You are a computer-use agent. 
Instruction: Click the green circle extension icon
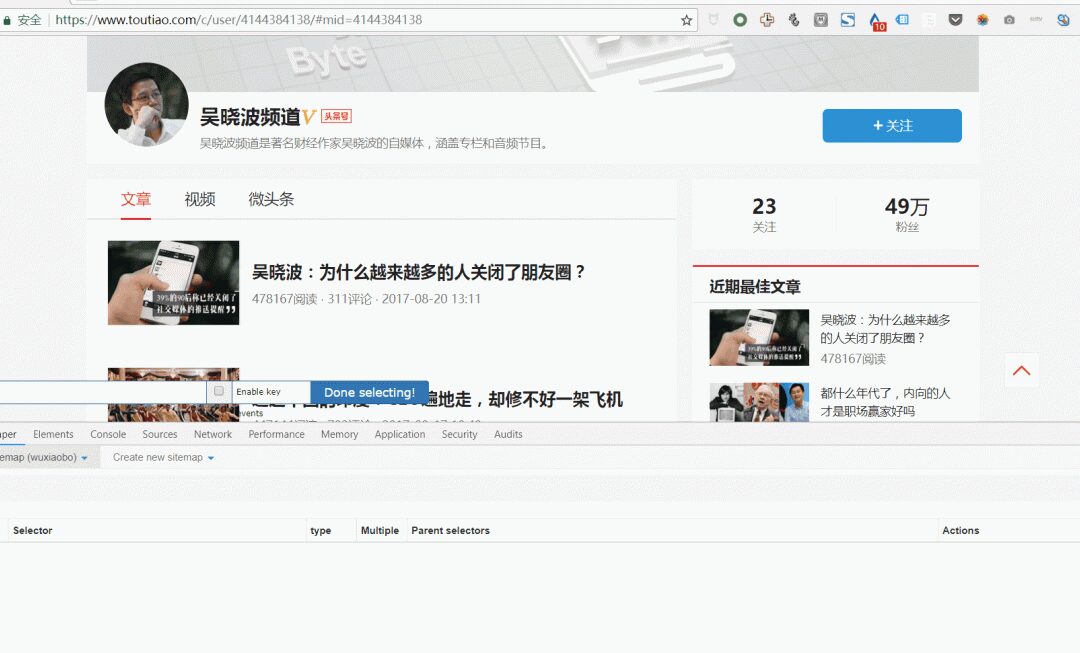coord(740,20)
